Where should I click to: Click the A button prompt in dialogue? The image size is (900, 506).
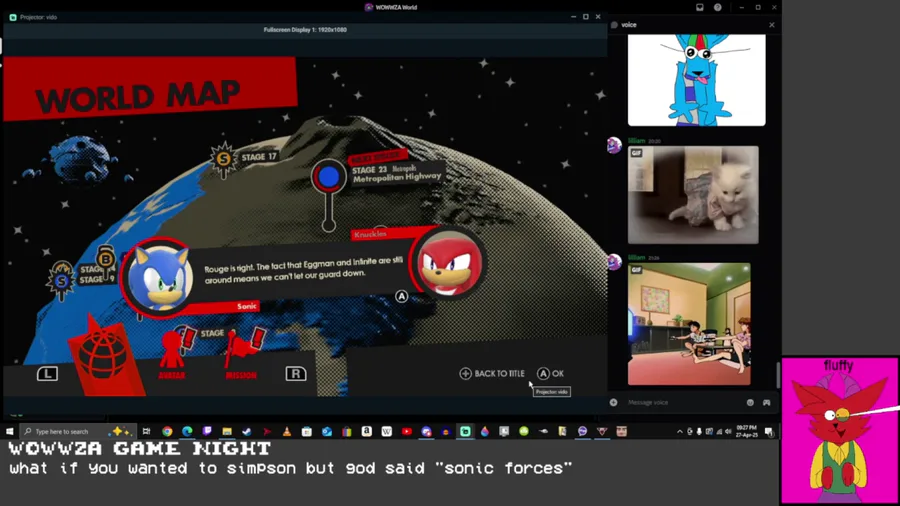pyautogui.click(x=401, y=297)
